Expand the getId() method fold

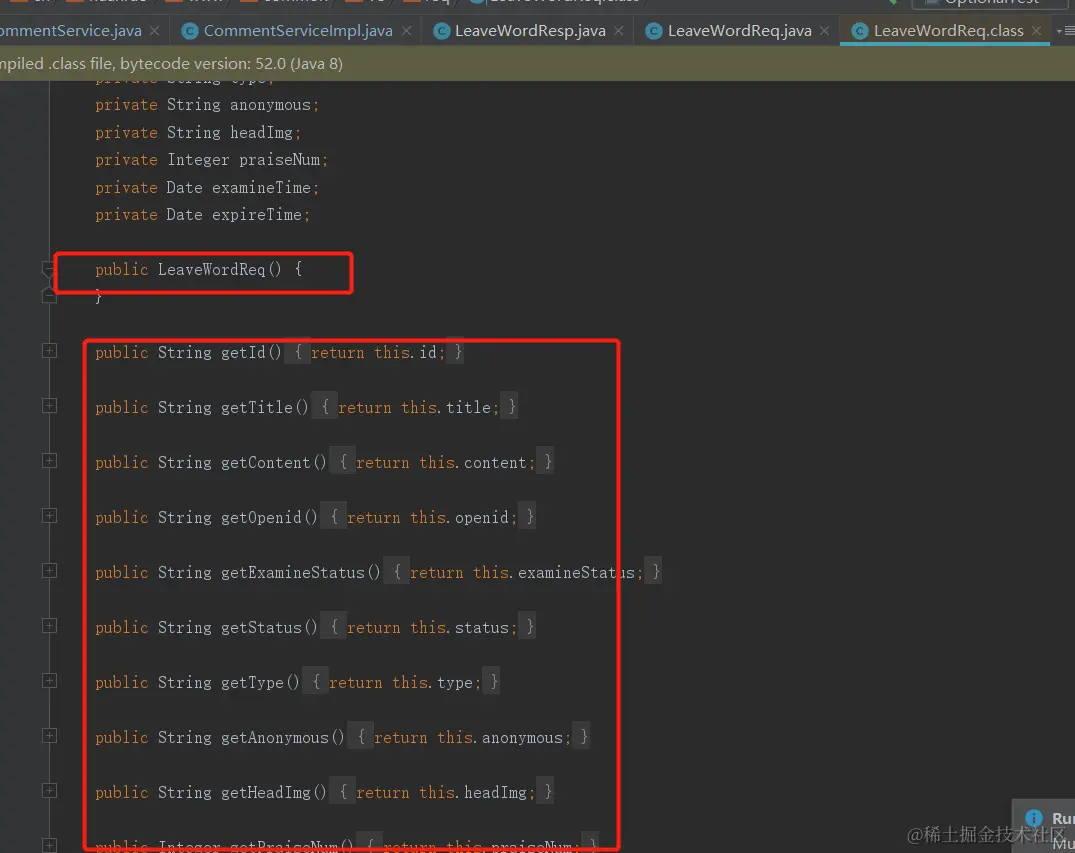tap(49, 351)
